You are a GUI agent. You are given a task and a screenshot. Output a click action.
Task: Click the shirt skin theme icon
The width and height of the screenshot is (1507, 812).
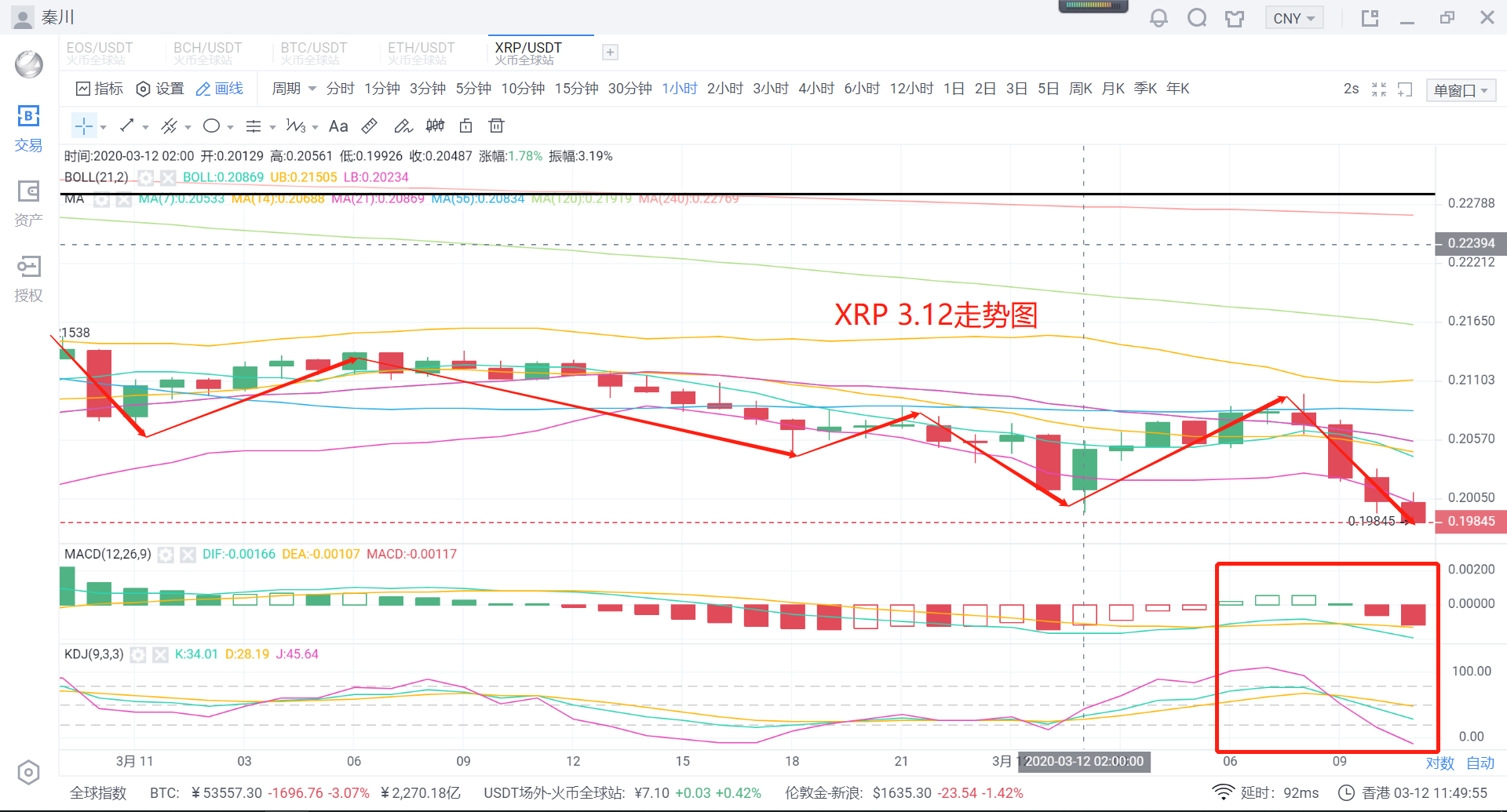click(1235, 18)
